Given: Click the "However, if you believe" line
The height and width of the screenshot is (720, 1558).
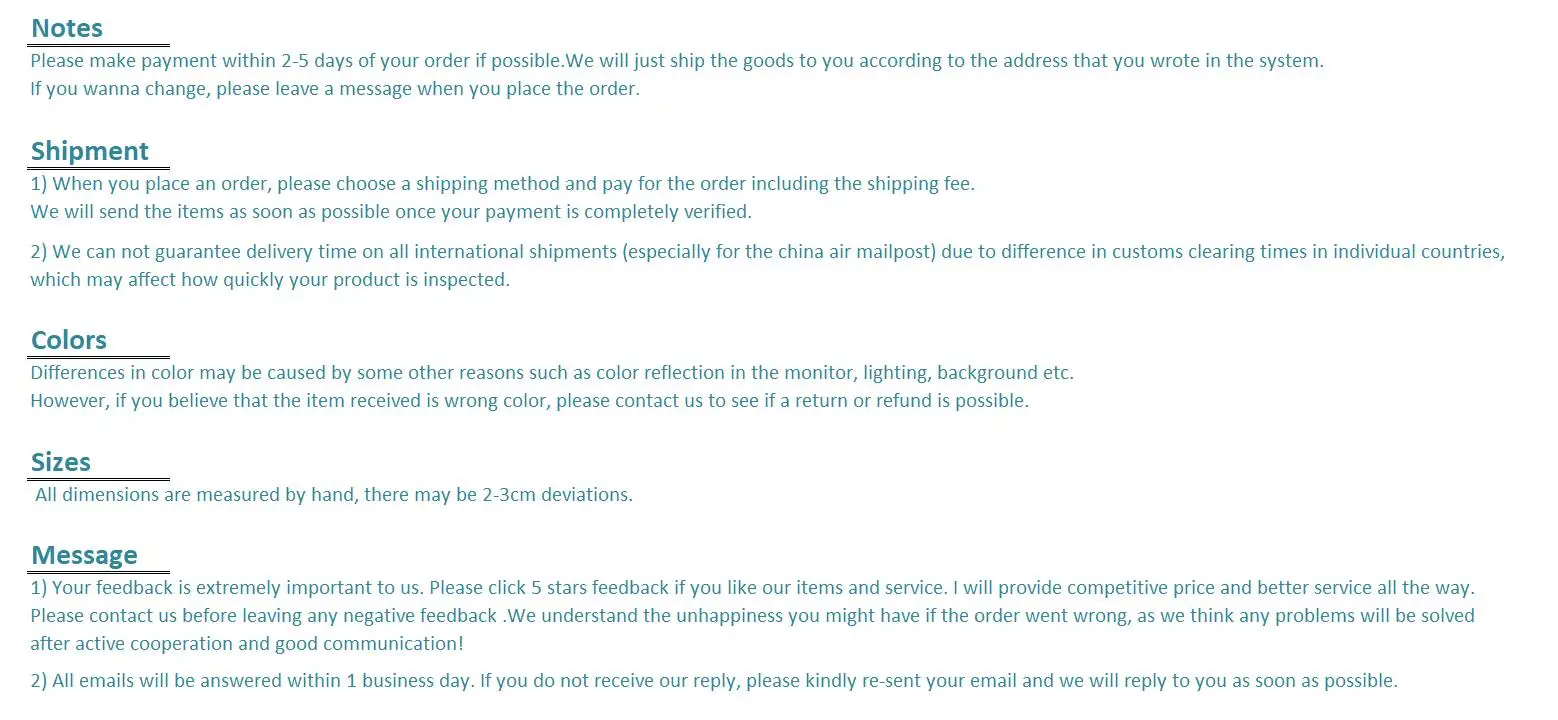Looking at the screenshot, I should pyautogui.click(x=529, y=401).
